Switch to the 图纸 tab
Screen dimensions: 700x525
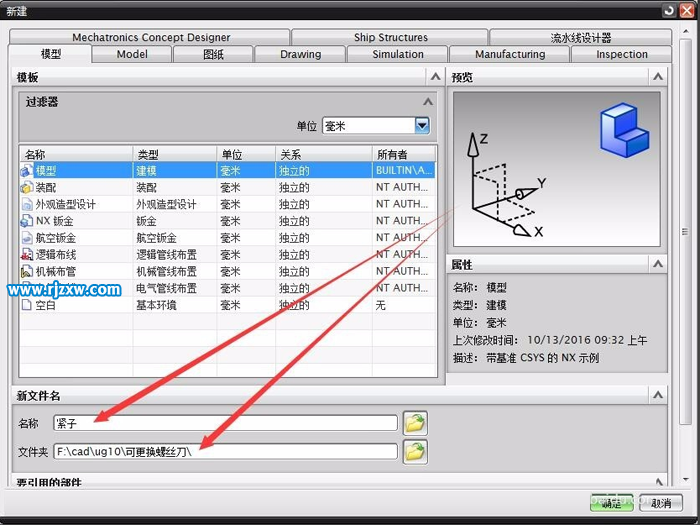click(213, 54)
